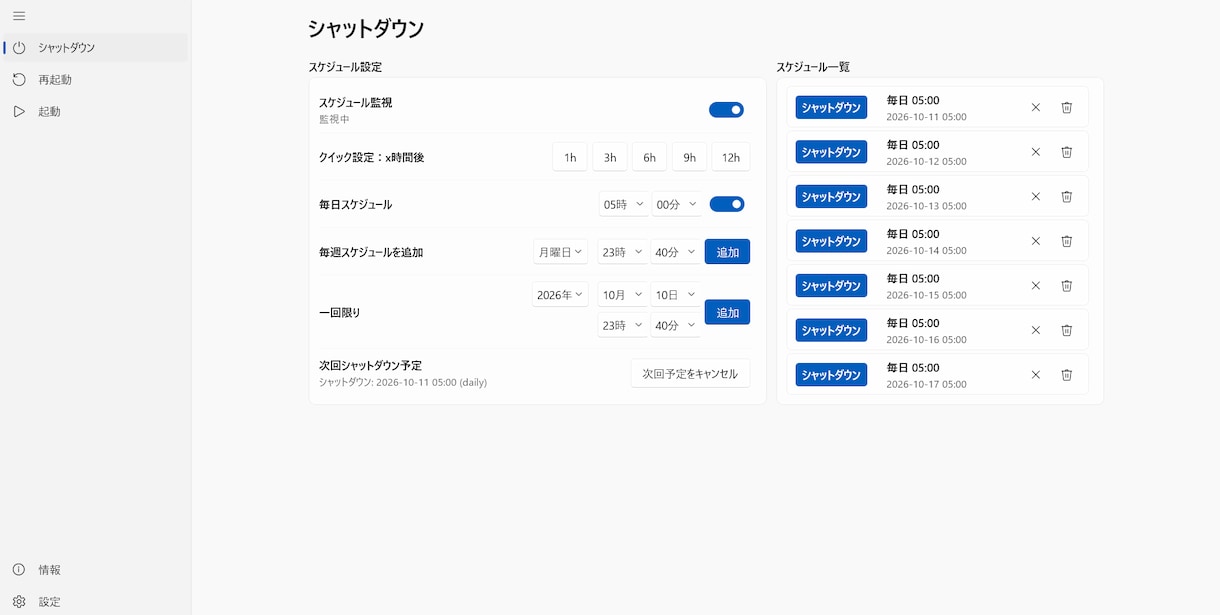Open the 10日 day dropdown

(676, 295)
